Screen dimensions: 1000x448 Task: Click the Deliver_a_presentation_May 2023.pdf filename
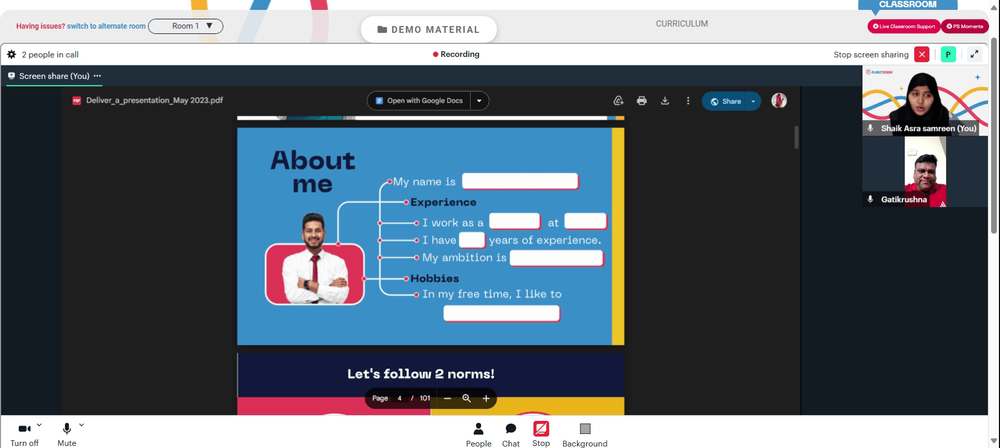point(154,100)
